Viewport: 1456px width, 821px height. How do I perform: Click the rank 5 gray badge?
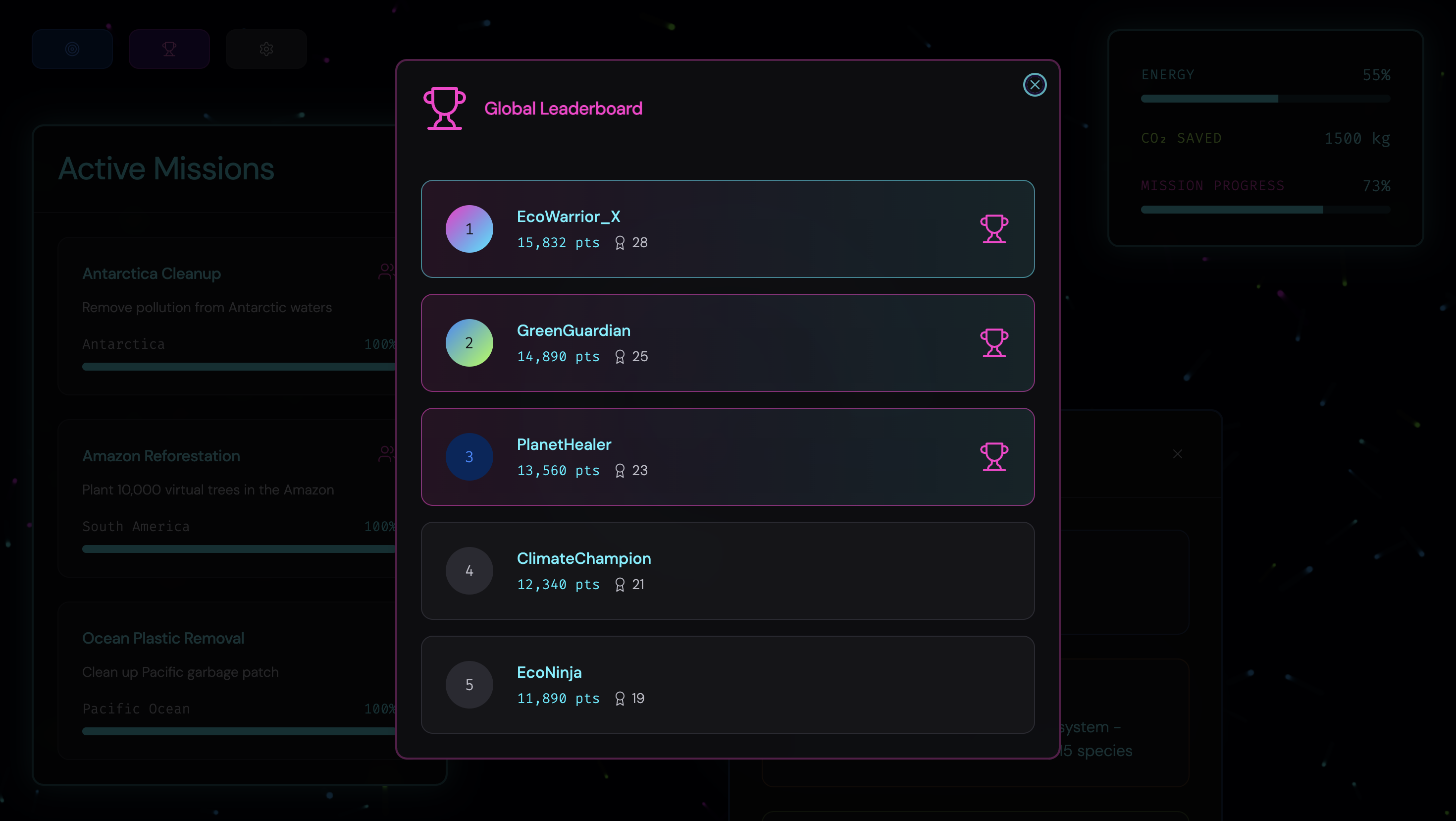point(469,685)
